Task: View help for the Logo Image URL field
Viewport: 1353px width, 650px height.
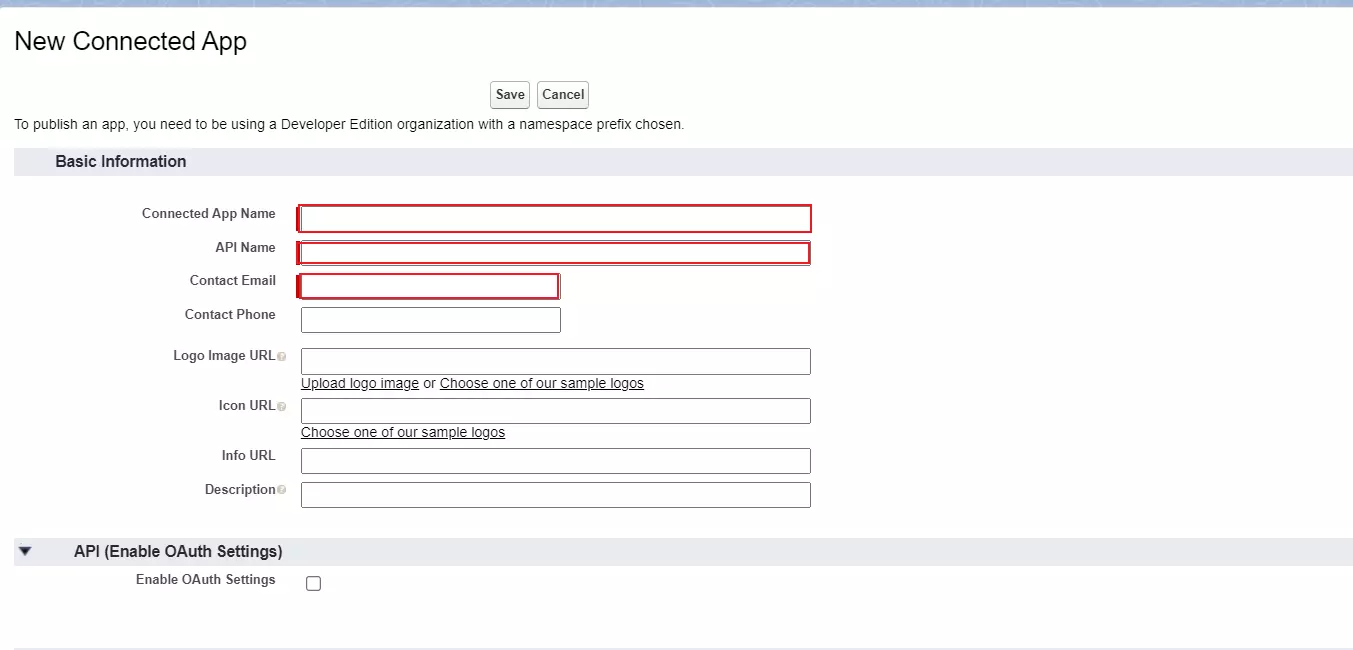Action: tap(283, 356)
